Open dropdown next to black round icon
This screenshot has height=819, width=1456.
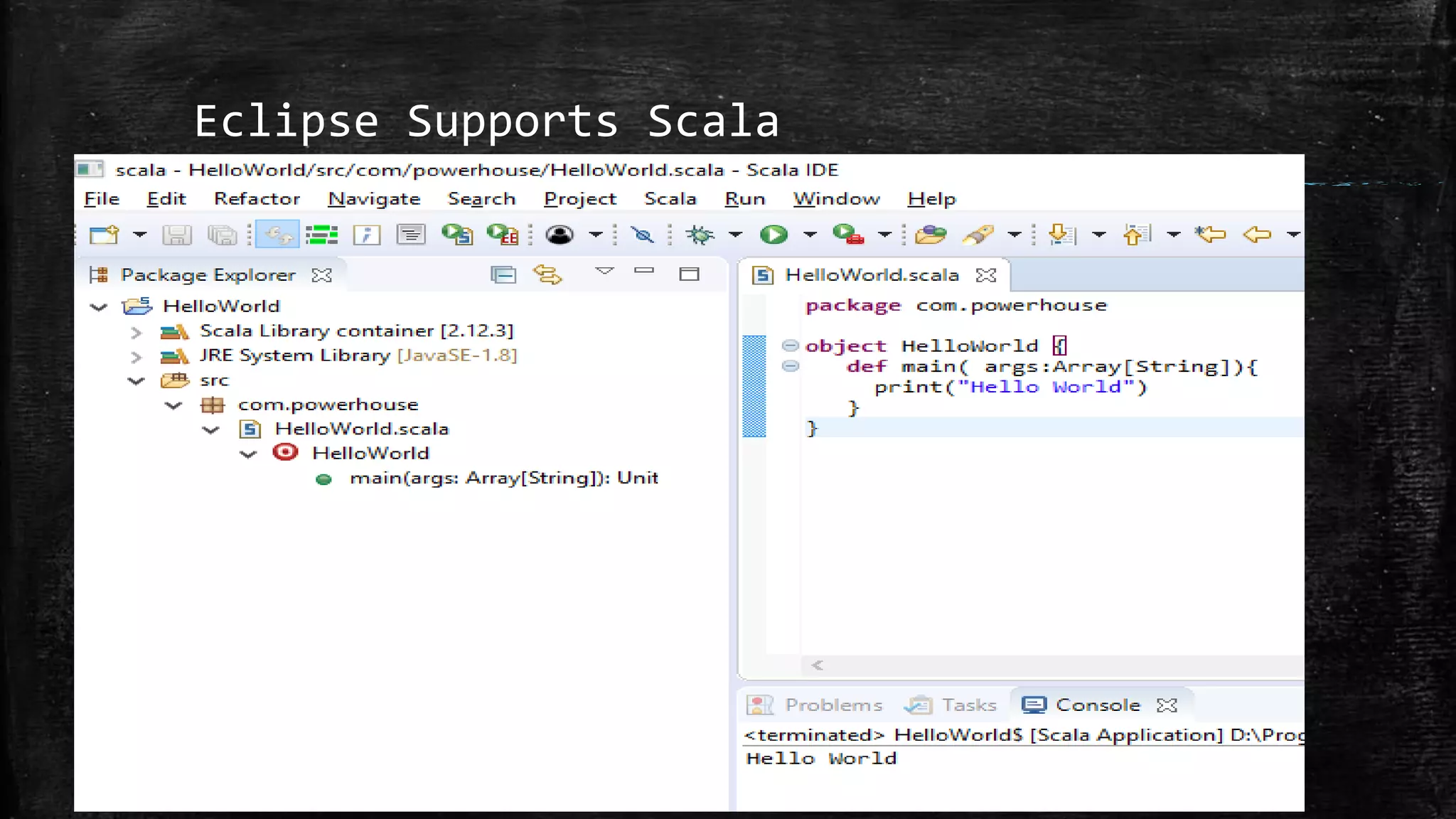[596, 234]
